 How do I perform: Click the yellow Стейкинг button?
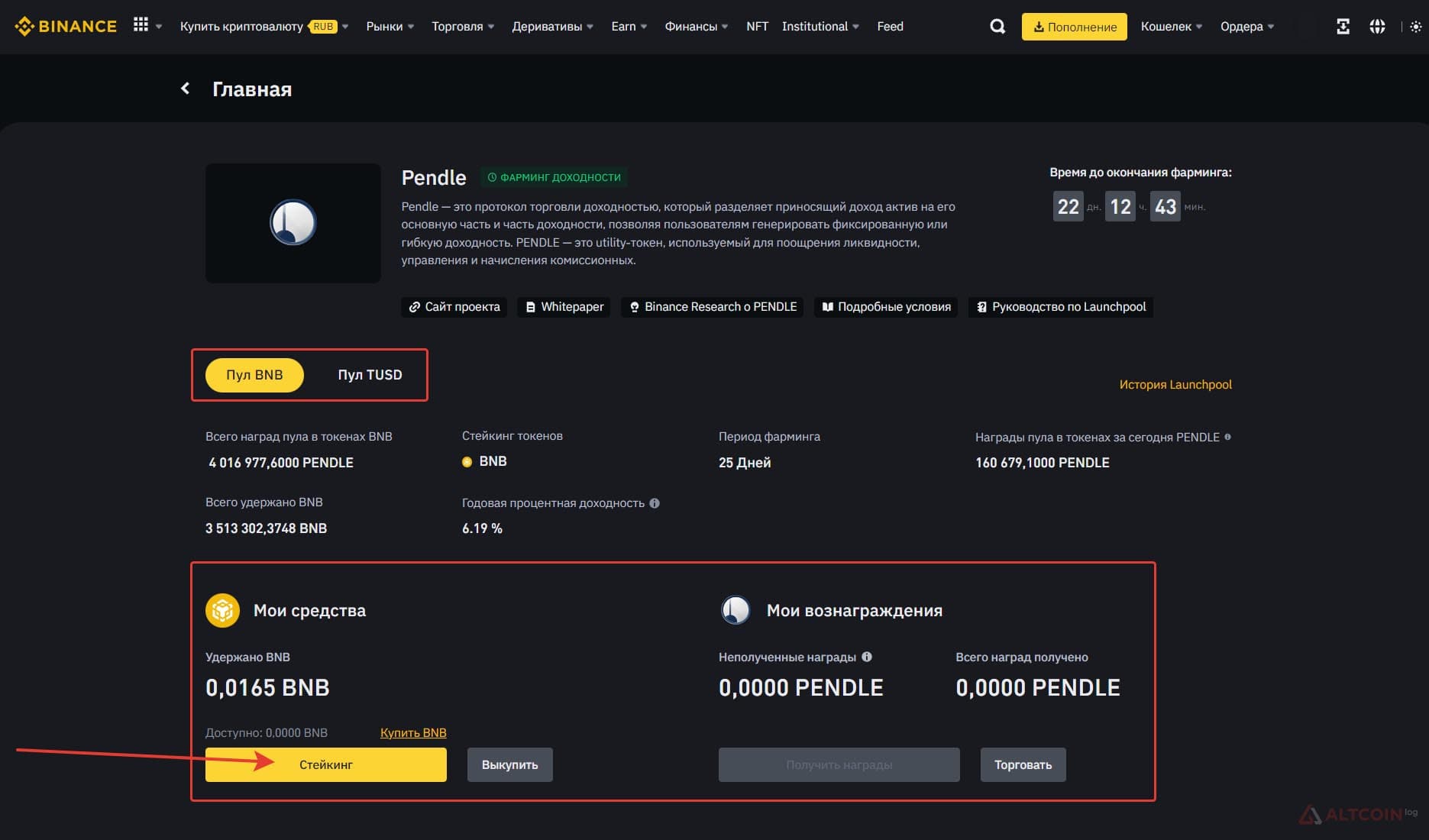(326, 764)
